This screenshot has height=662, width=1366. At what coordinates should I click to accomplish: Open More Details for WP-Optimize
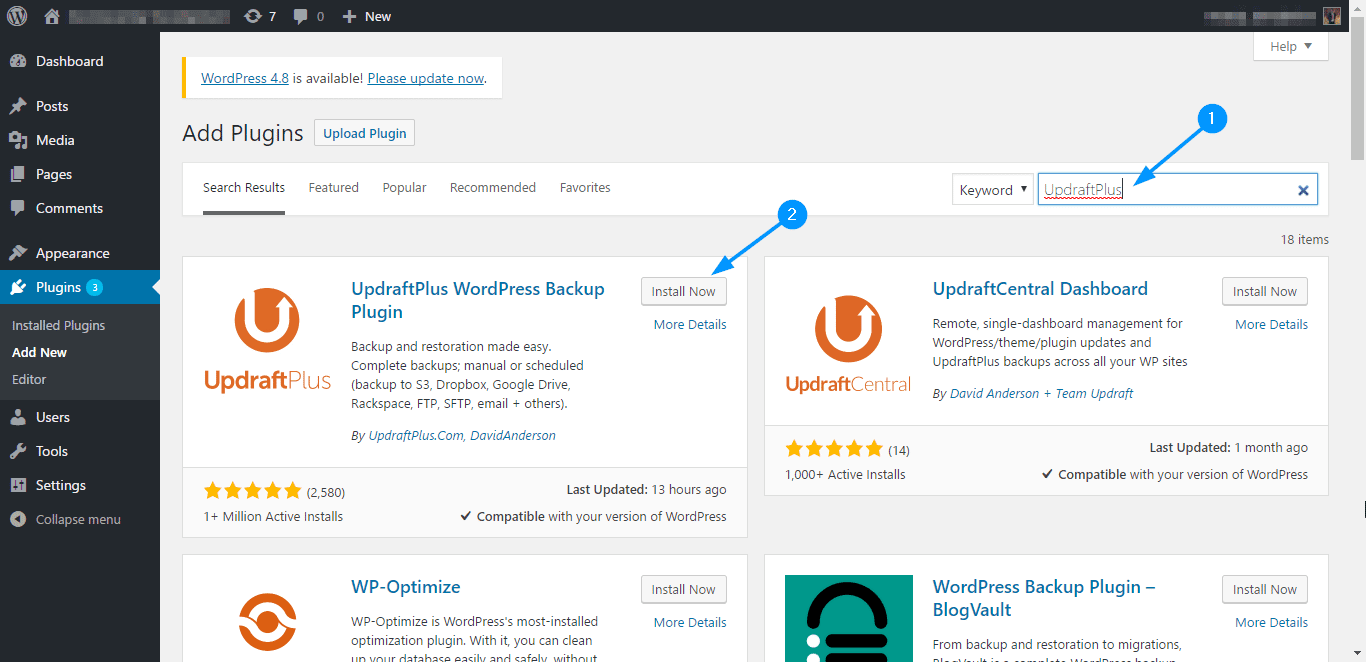pos(690,622)
